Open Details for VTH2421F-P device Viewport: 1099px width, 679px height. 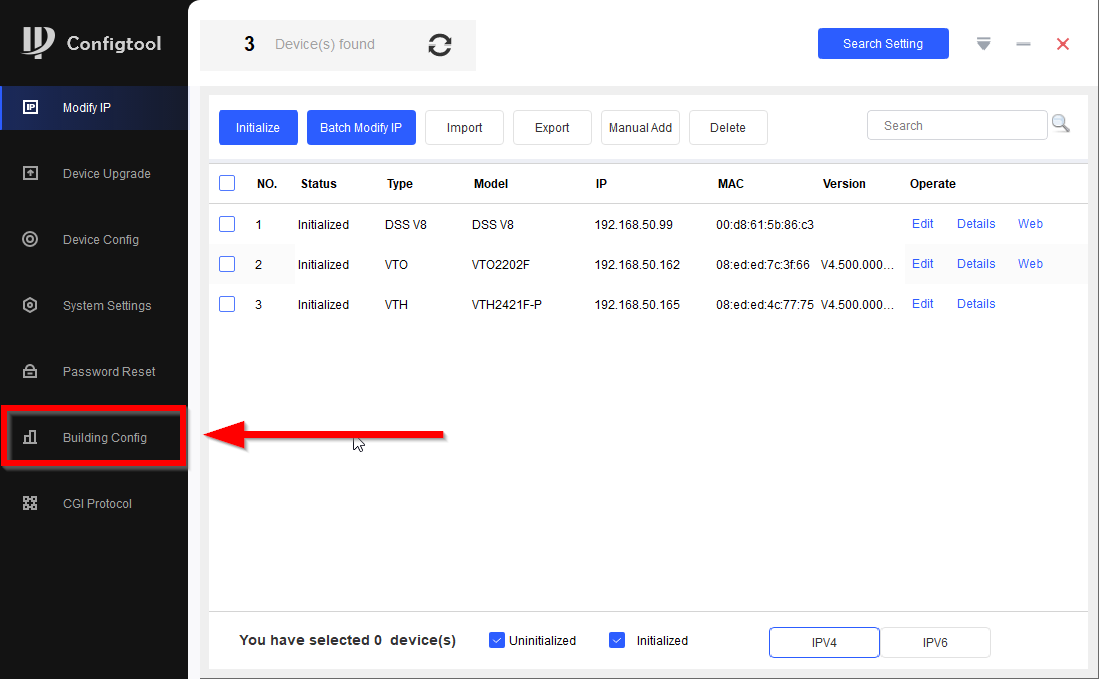point(976,304)
